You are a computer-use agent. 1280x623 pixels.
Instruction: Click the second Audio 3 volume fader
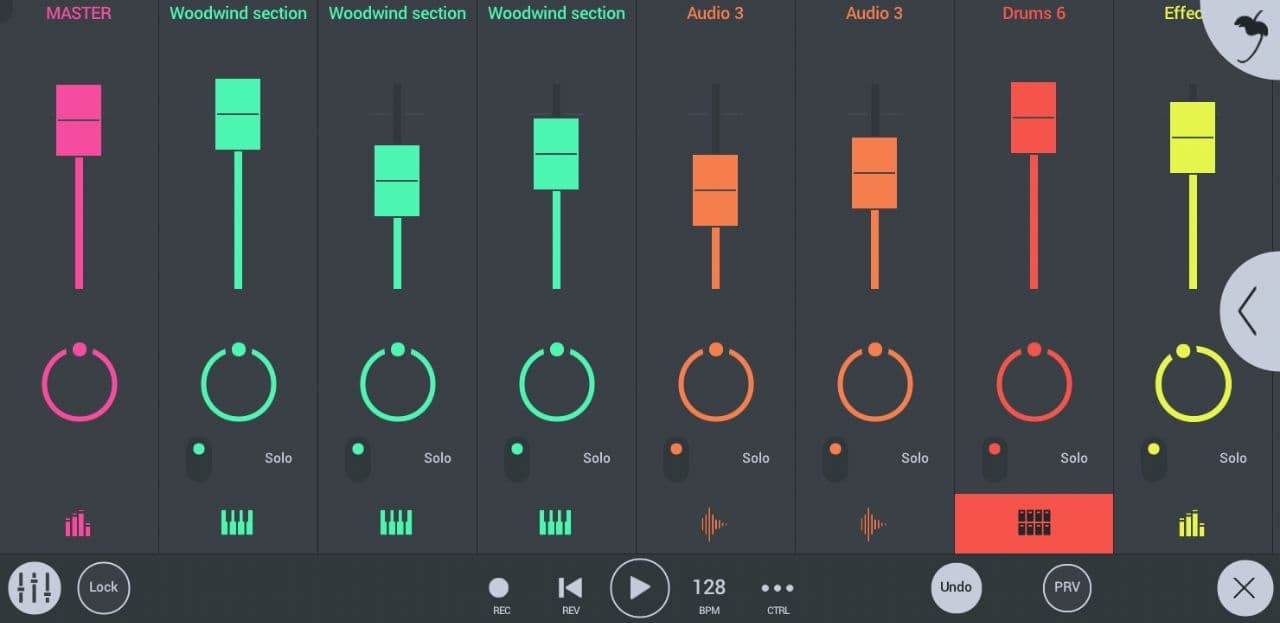pyautogui.click(x=874, y=173)
